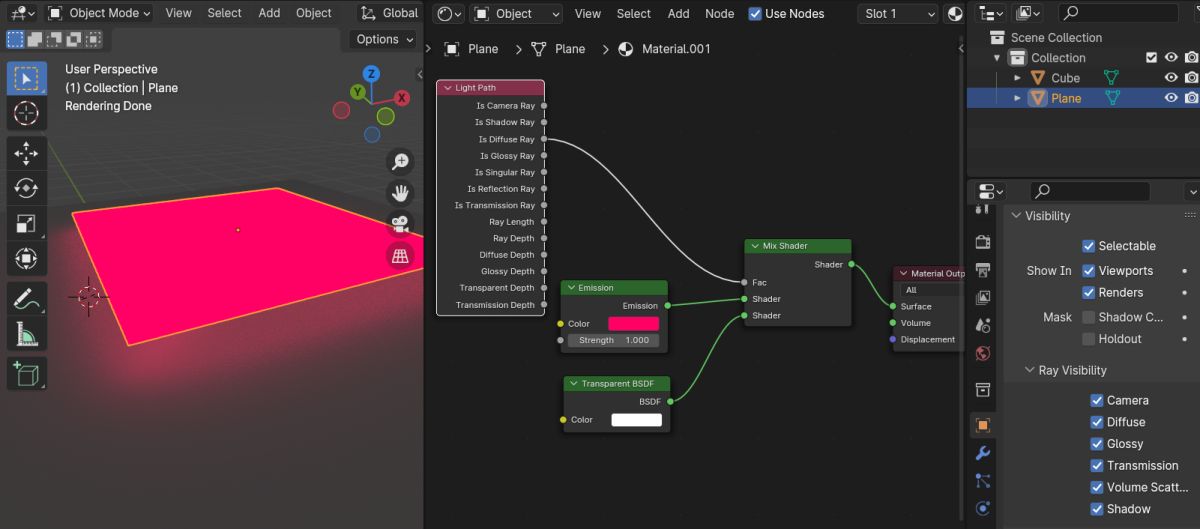Image resolution: width=1200 pixels, height=529 pixels.
Task: Open the Global transform orientation dropdown
Action: (x=390, y=13)
